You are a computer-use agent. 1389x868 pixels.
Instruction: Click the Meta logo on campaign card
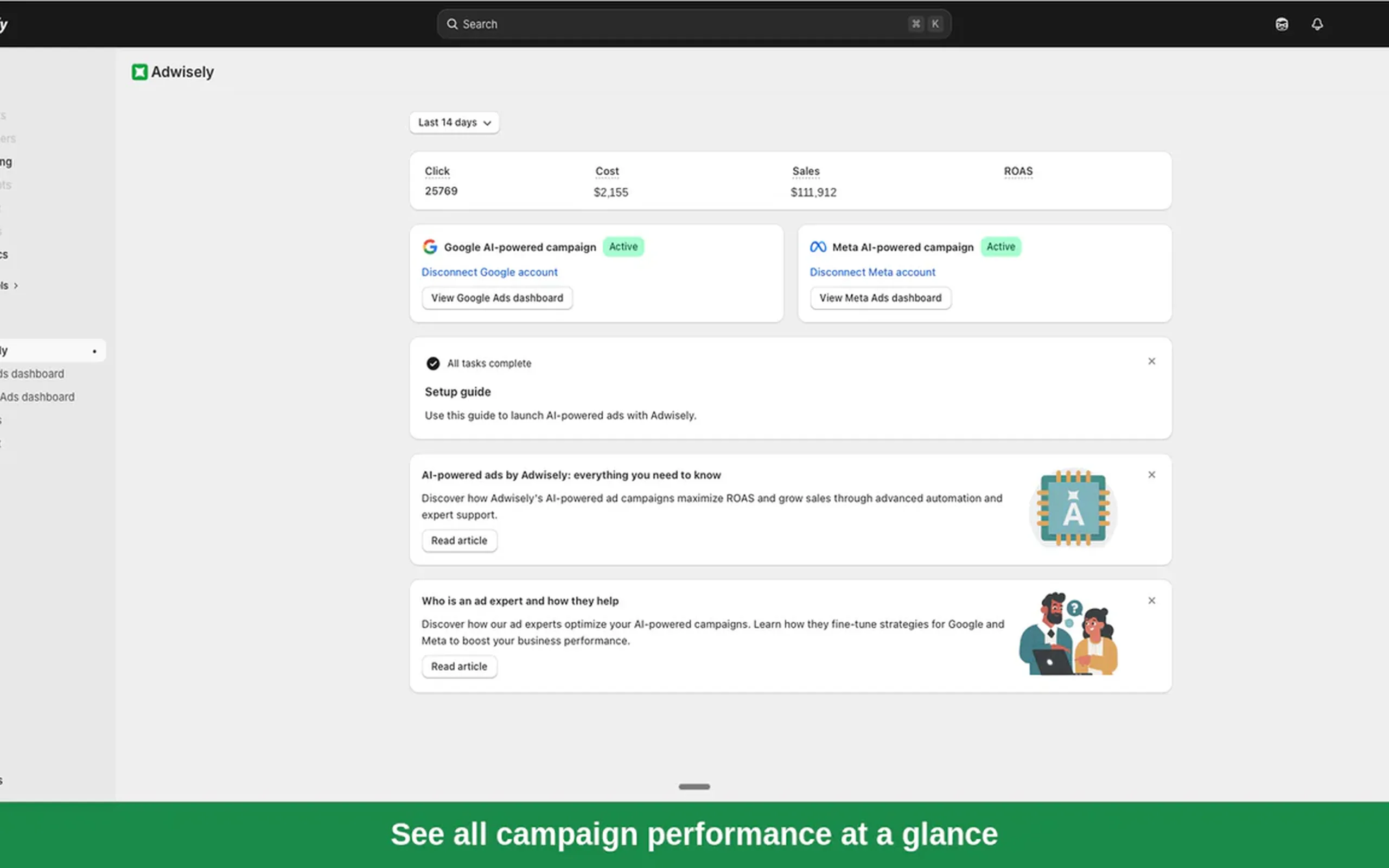[x=818, y=247]
